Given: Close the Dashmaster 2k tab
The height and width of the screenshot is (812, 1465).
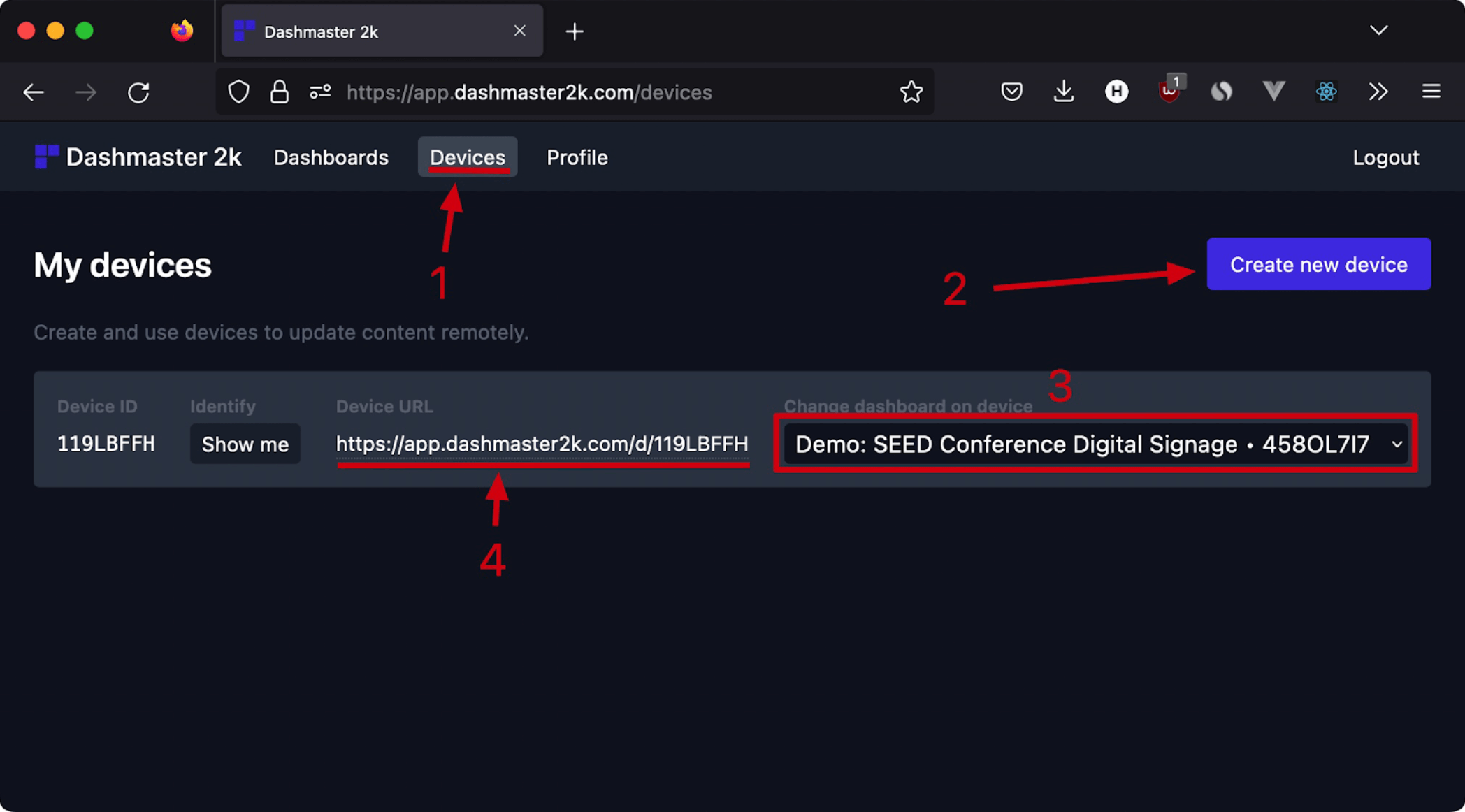Looking at the screenshot, I should pyautogui.click(x=519, y=31).
